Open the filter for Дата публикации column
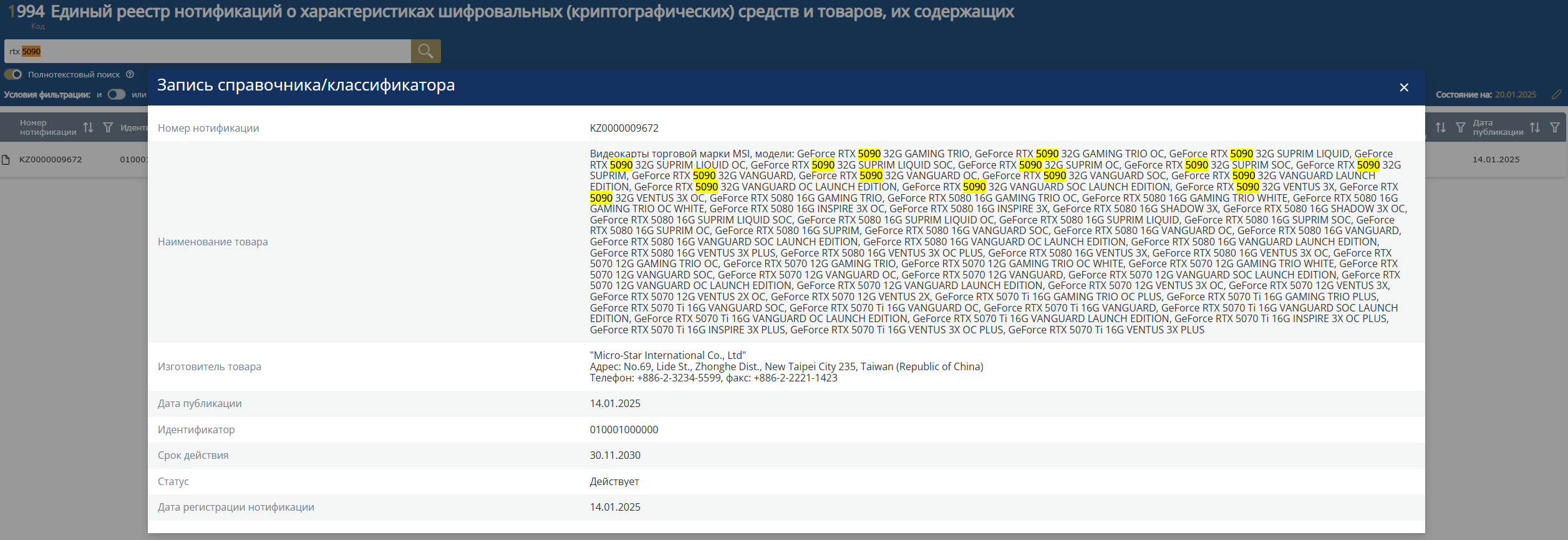 tap(1555, 127)
